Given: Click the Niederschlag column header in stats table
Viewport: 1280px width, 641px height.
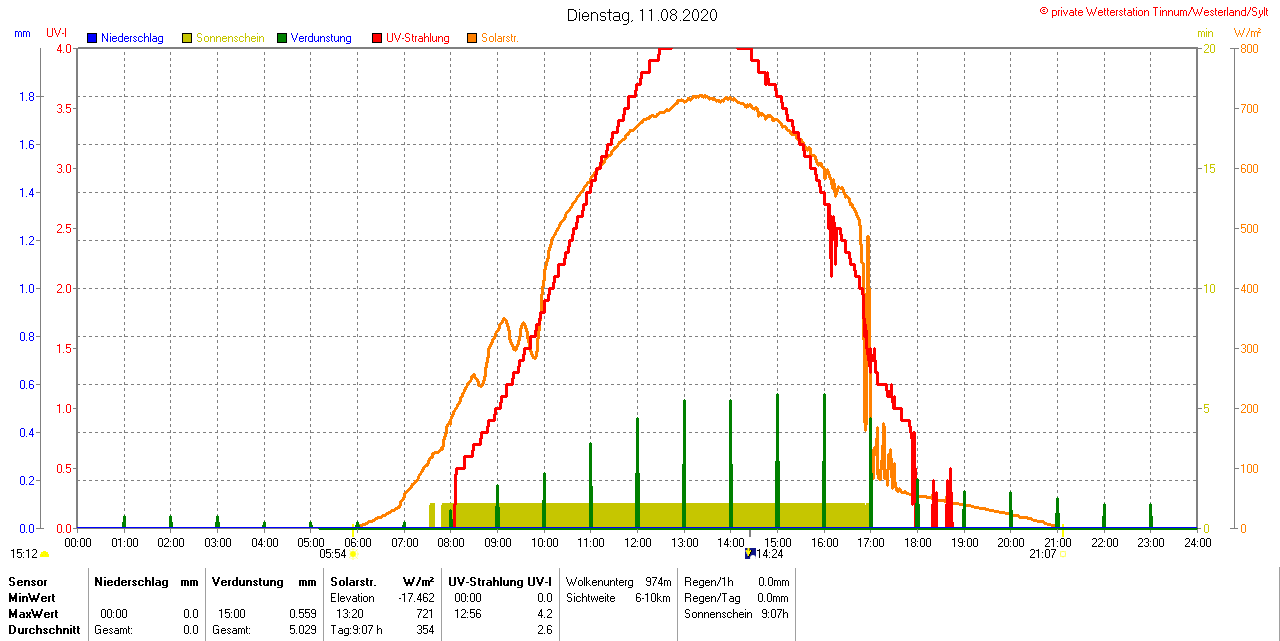Looking at the screenshot, I should (130, 581).
